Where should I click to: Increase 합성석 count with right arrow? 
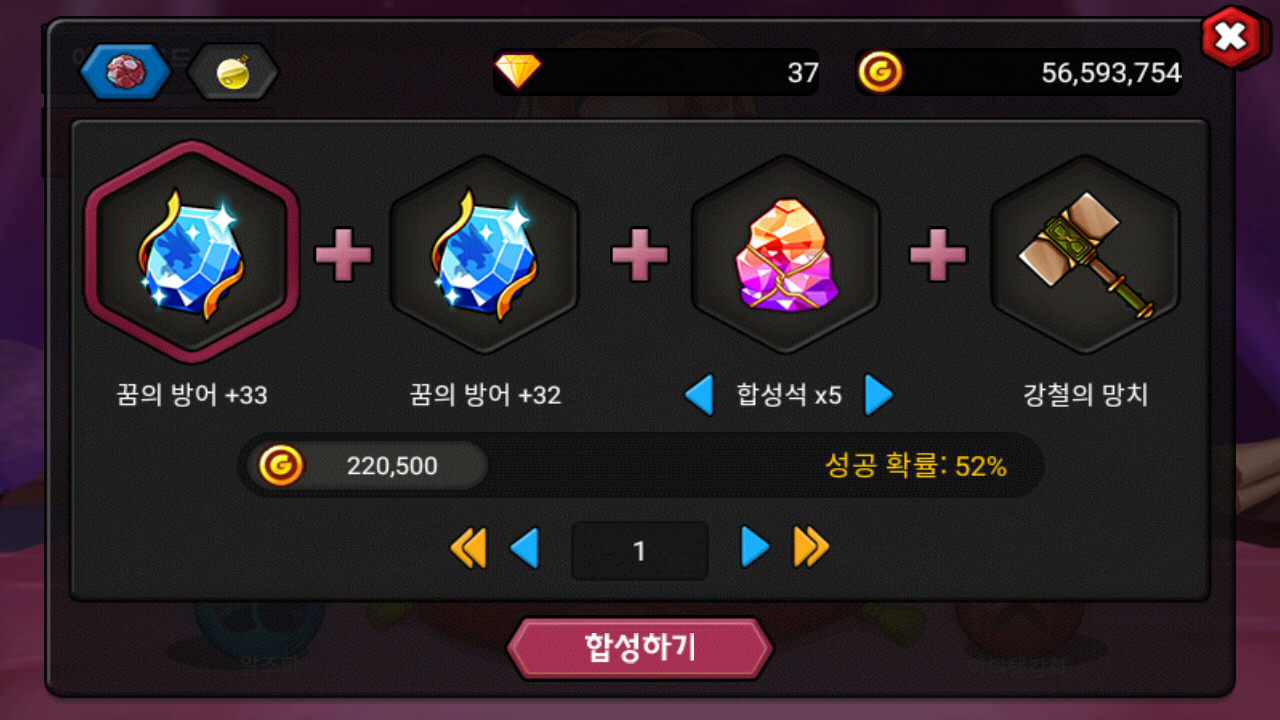[878, 395]
